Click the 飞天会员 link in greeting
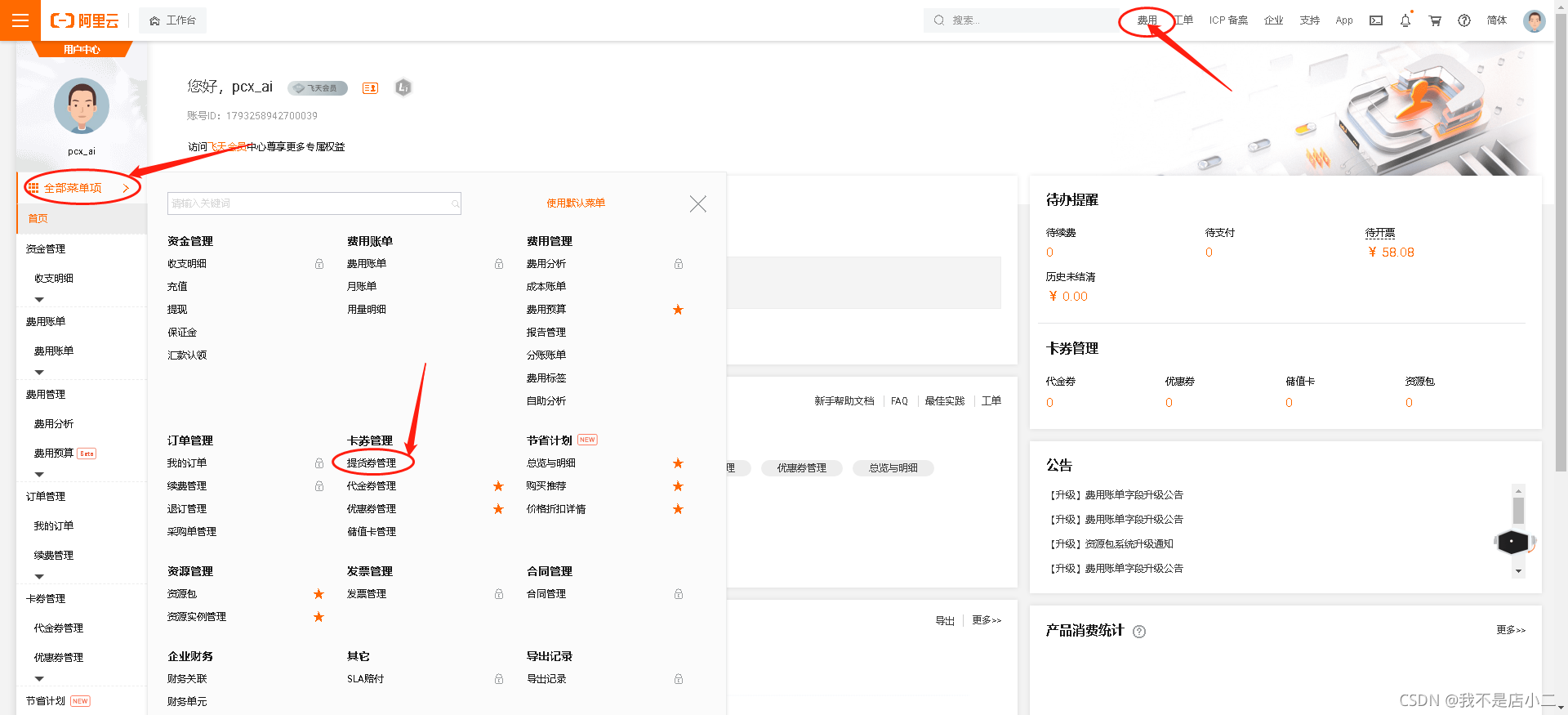The width and height of the screenshot is (1568, 715). (x=227, y=147)
